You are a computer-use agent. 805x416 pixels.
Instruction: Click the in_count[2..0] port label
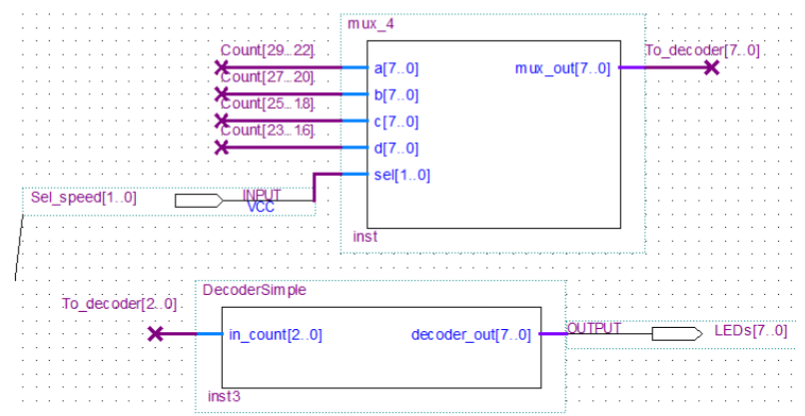point(275,335)
